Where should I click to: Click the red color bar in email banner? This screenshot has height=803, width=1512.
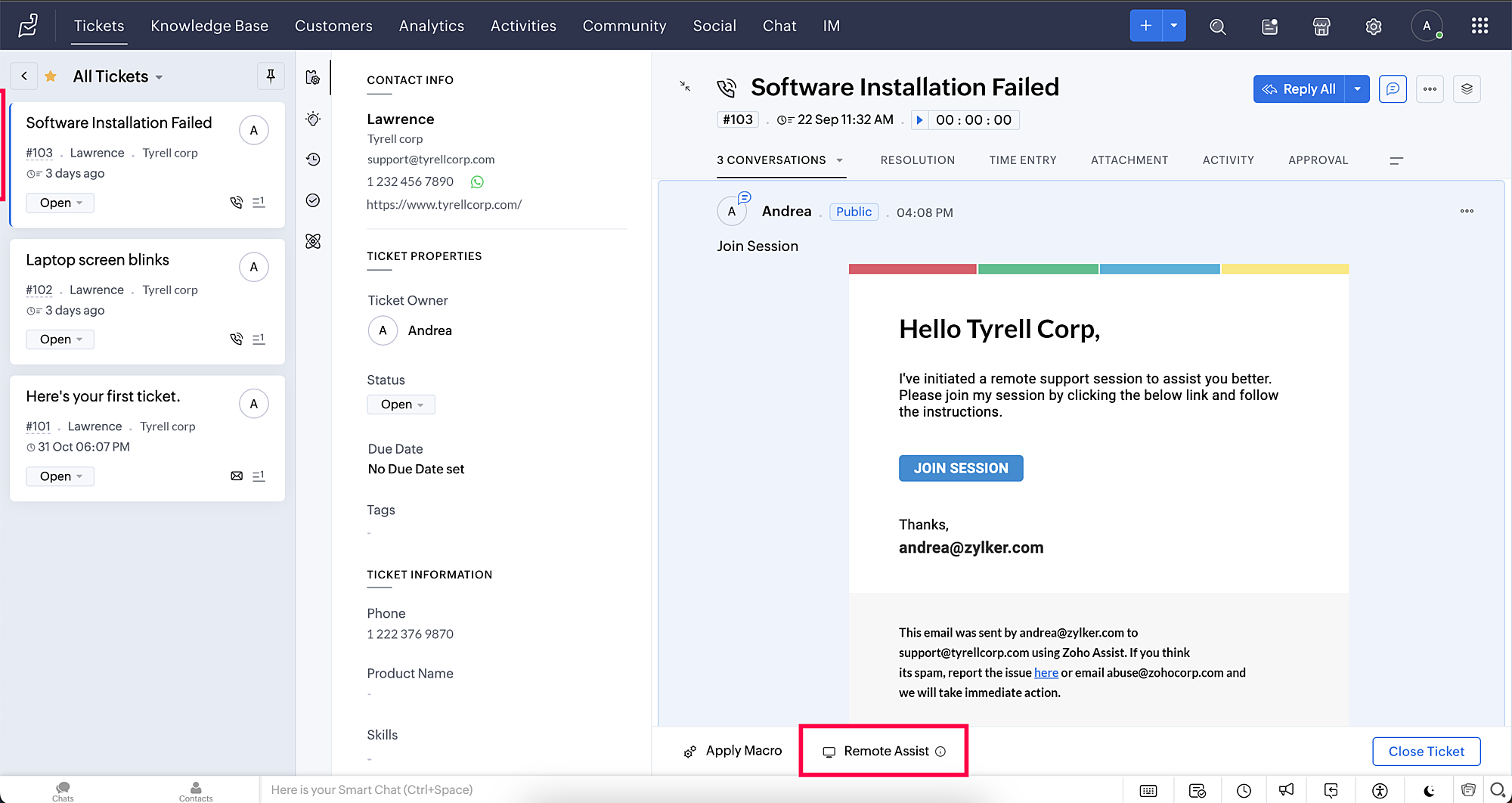coord(912,269)
